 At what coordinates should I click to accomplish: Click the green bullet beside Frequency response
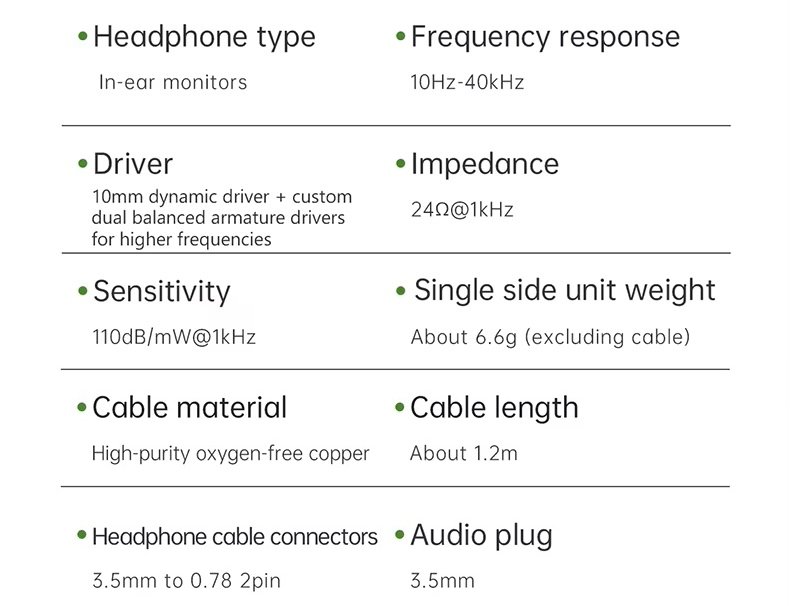(401, 38)
